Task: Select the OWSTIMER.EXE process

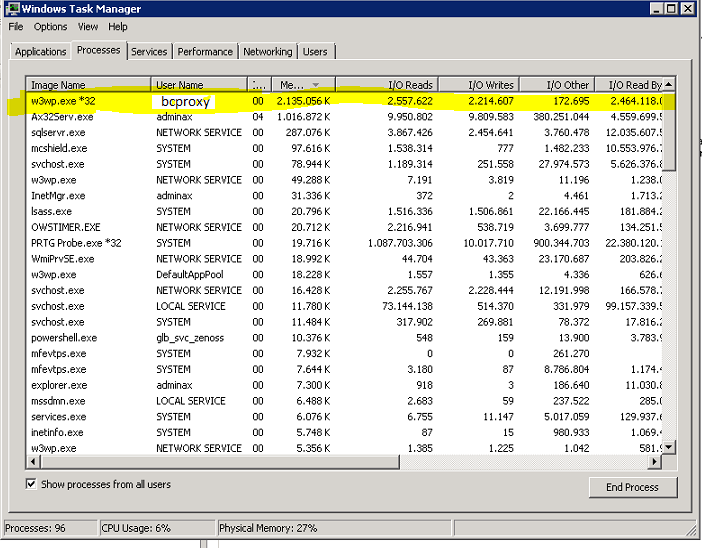Action: (344, 227)
